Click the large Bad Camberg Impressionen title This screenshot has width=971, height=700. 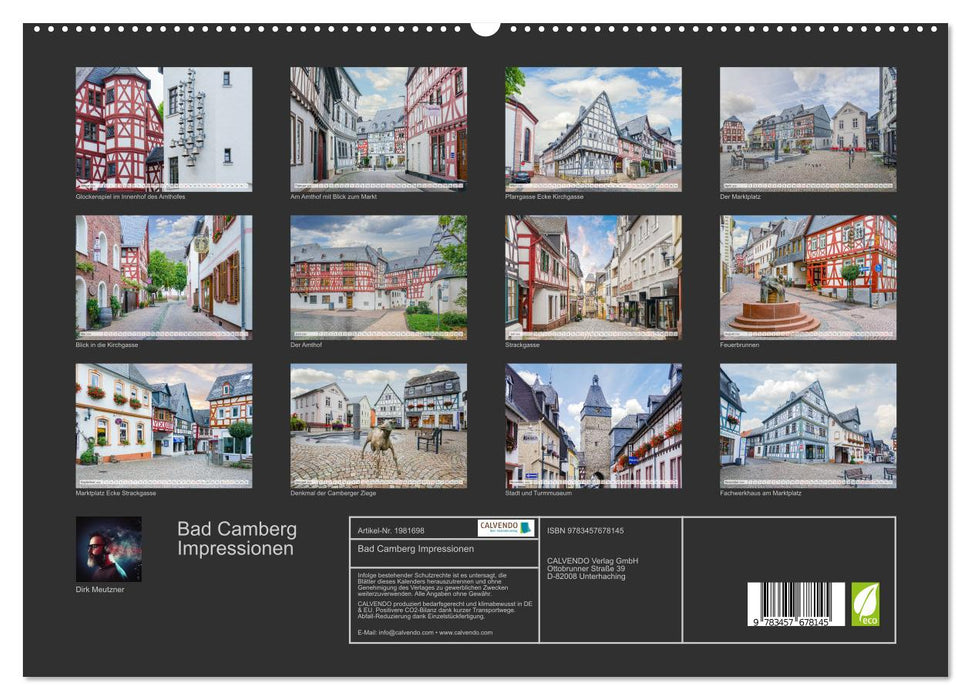point(237,539)
